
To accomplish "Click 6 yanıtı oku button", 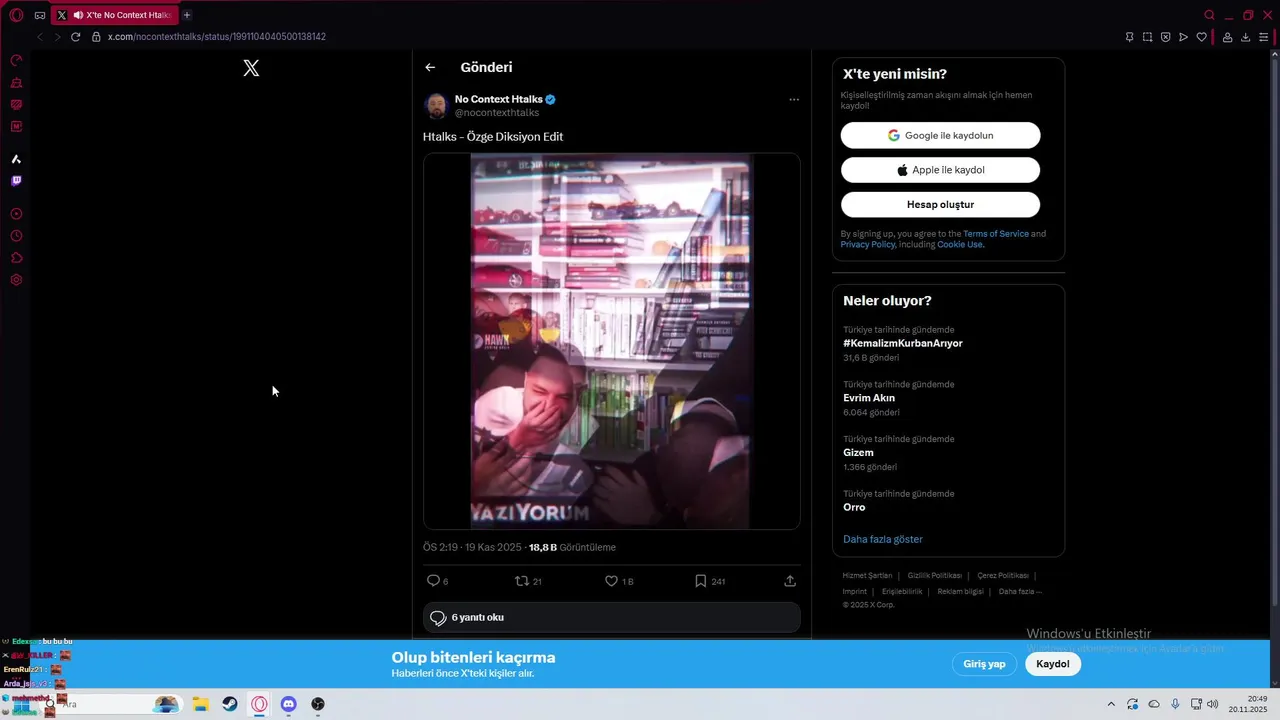I will pyautogui.click(x=611, y=617).
